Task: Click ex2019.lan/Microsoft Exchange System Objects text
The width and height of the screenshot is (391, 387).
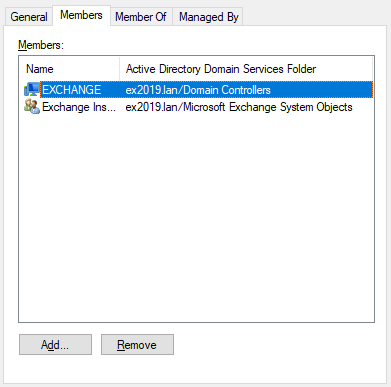Action: [x=239, y=107]
